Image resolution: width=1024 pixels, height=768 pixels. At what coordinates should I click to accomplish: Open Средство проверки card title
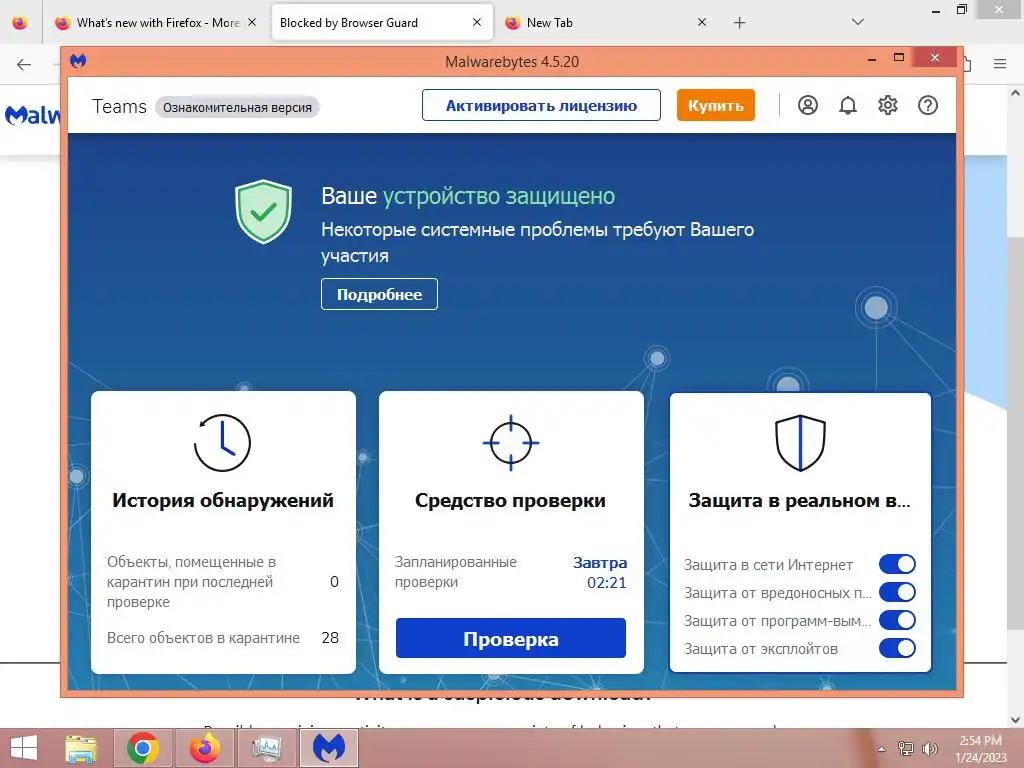511,500
